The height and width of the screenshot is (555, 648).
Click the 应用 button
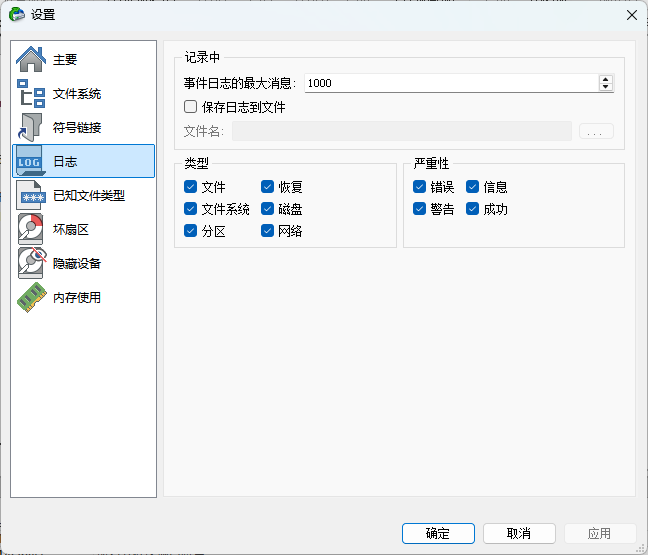click(600, 534)
